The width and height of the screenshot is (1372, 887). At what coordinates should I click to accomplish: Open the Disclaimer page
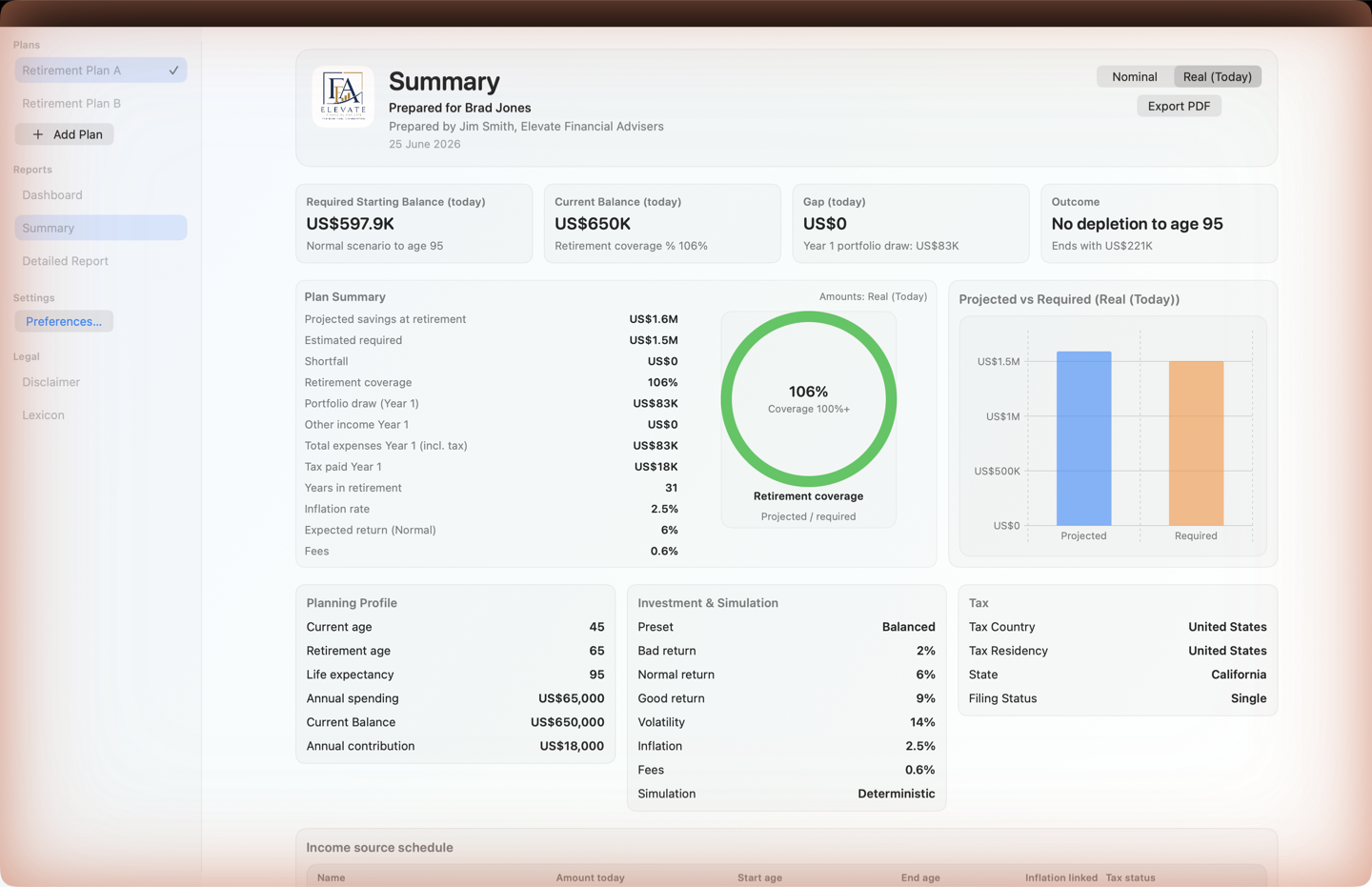(x=101, y=382)
